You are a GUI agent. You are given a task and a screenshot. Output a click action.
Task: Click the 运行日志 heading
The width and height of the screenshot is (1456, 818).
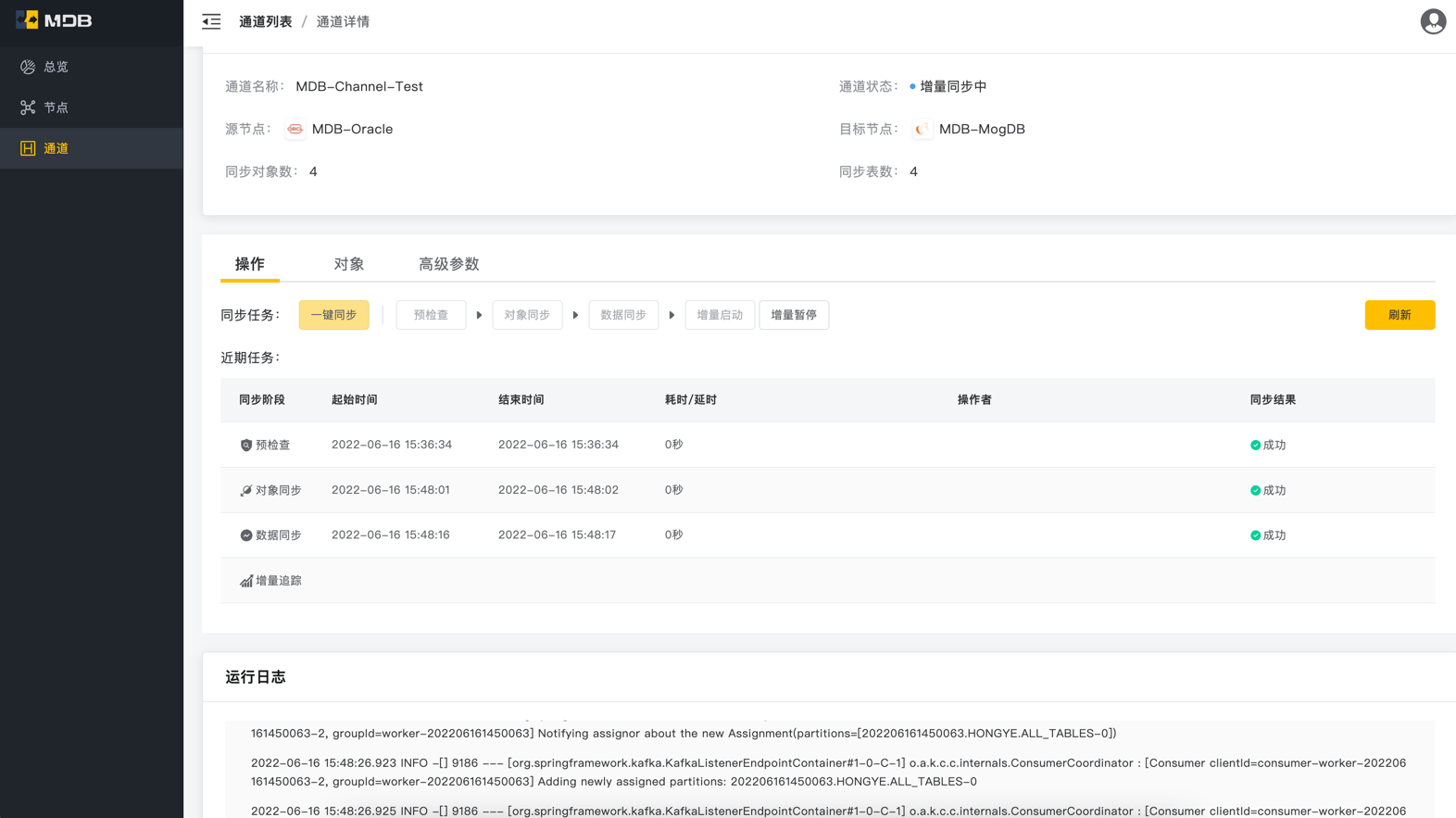[x=256, y=677]
